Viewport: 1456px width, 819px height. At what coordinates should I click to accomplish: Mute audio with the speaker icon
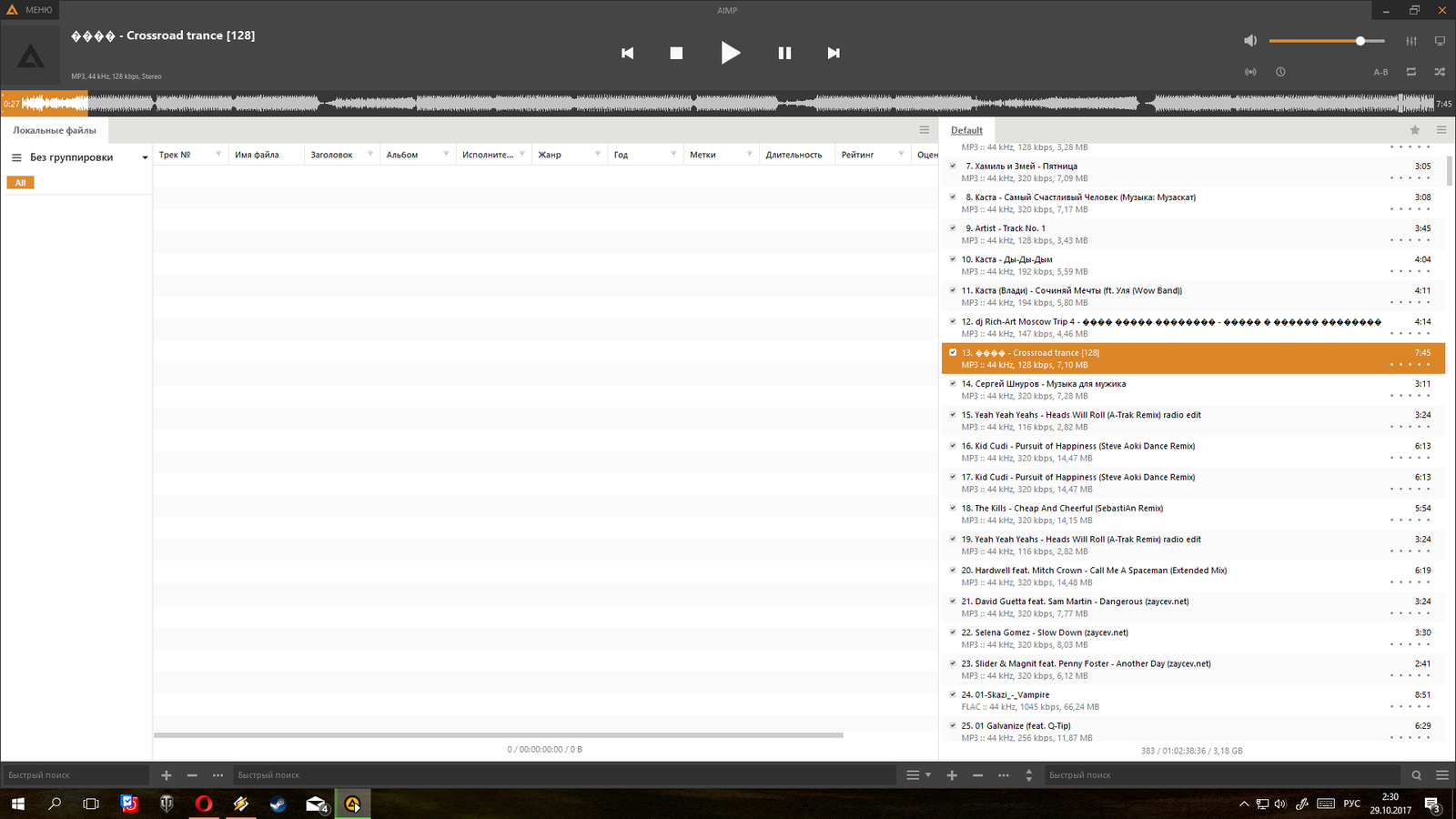[x=1250, y=41]
